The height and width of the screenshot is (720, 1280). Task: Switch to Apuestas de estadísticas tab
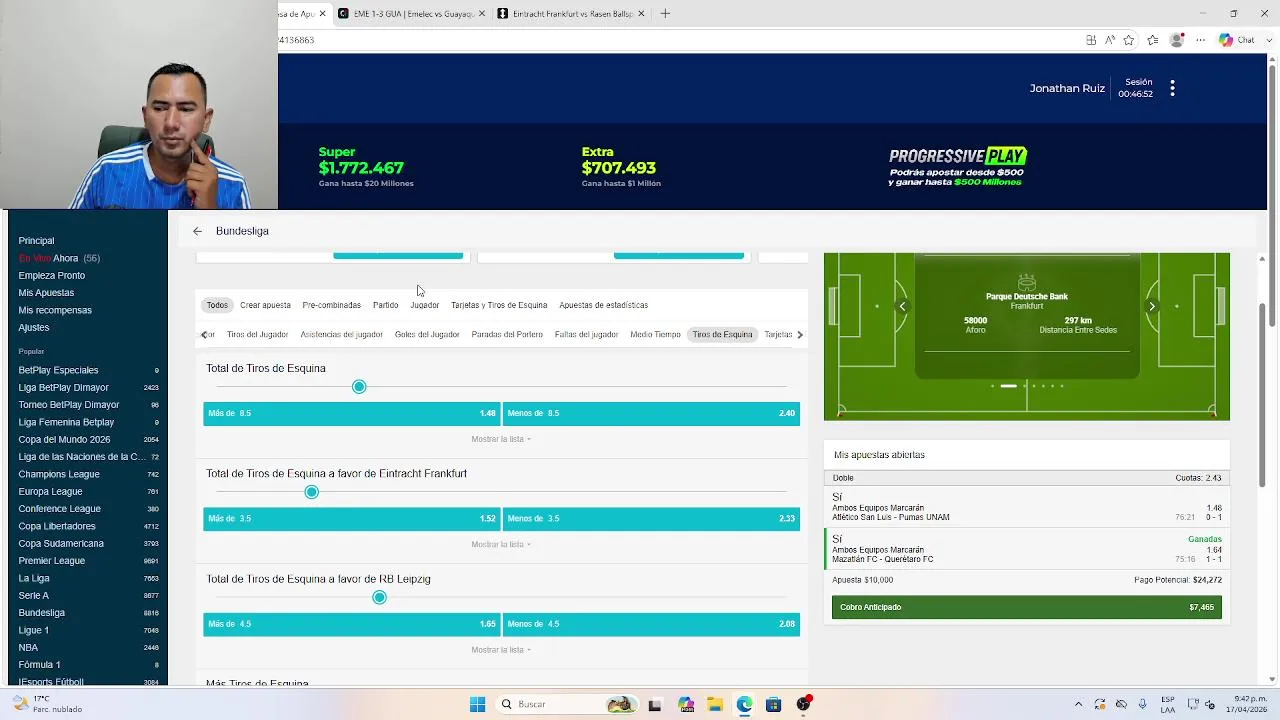tap(603, 305)
